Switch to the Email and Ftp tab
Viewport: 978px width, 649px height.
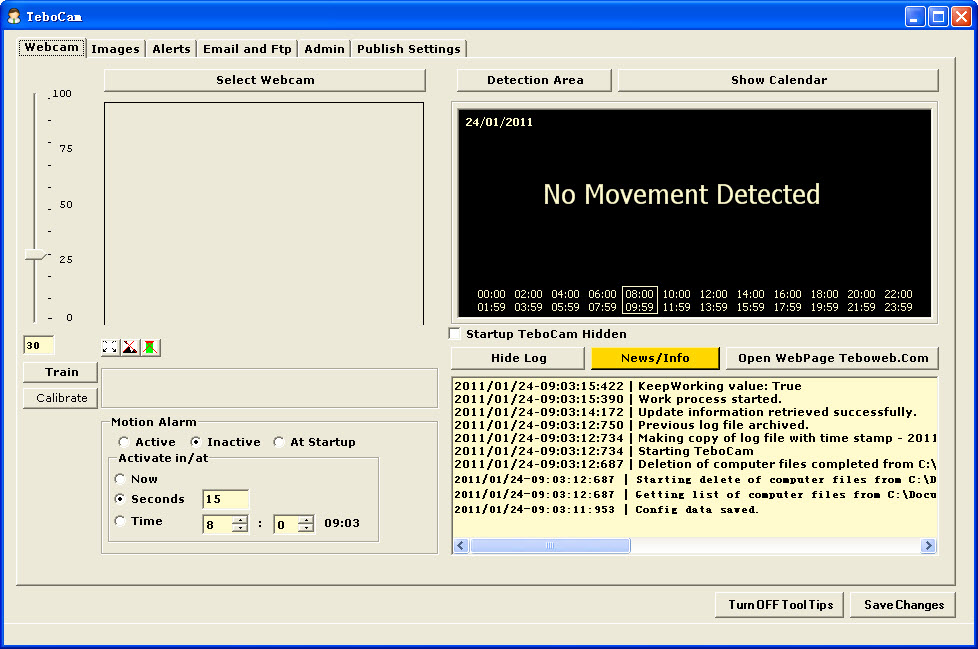247,49
